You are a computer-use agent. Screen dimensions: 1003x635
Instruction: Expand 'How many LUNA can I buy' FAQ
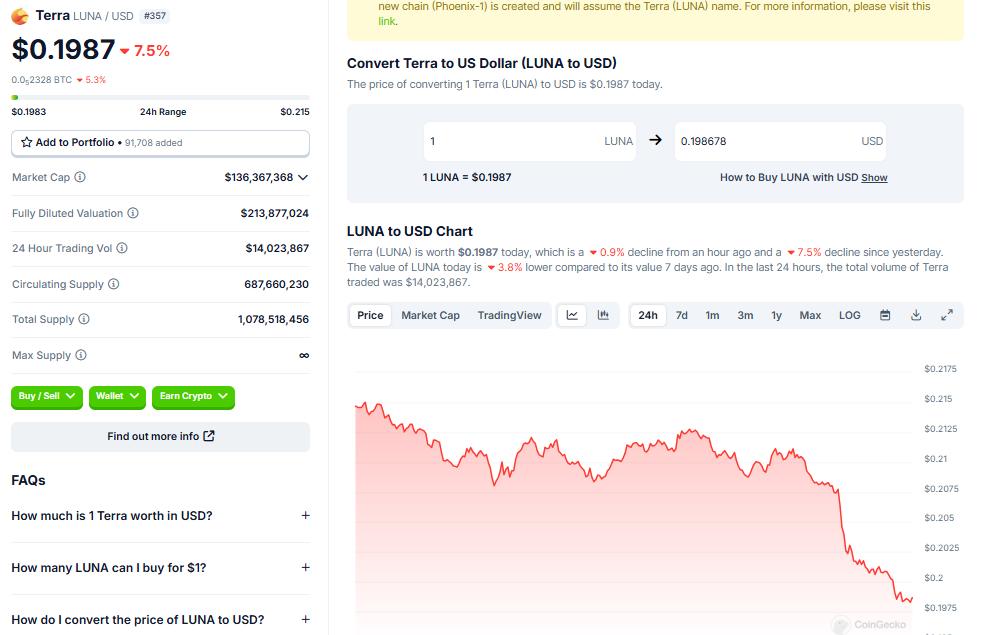[305, 567]
